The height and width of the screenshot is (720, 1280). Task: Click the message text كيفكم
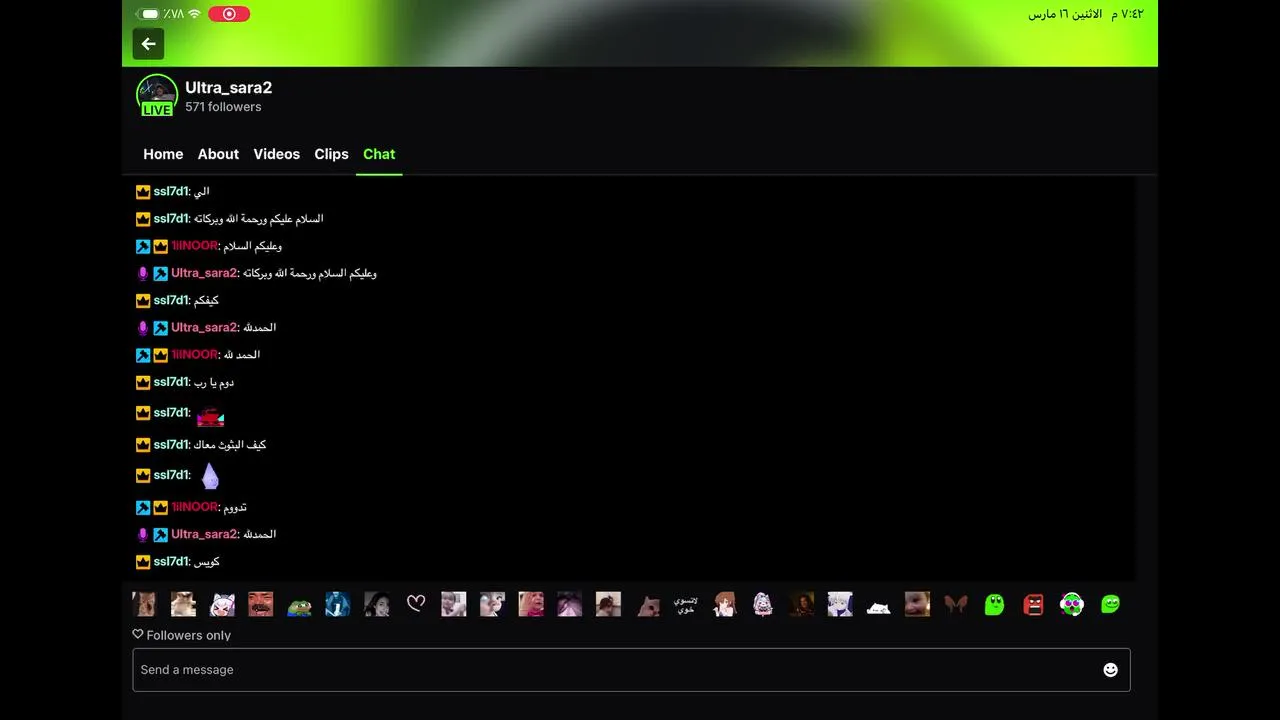(x=206, y=300)
